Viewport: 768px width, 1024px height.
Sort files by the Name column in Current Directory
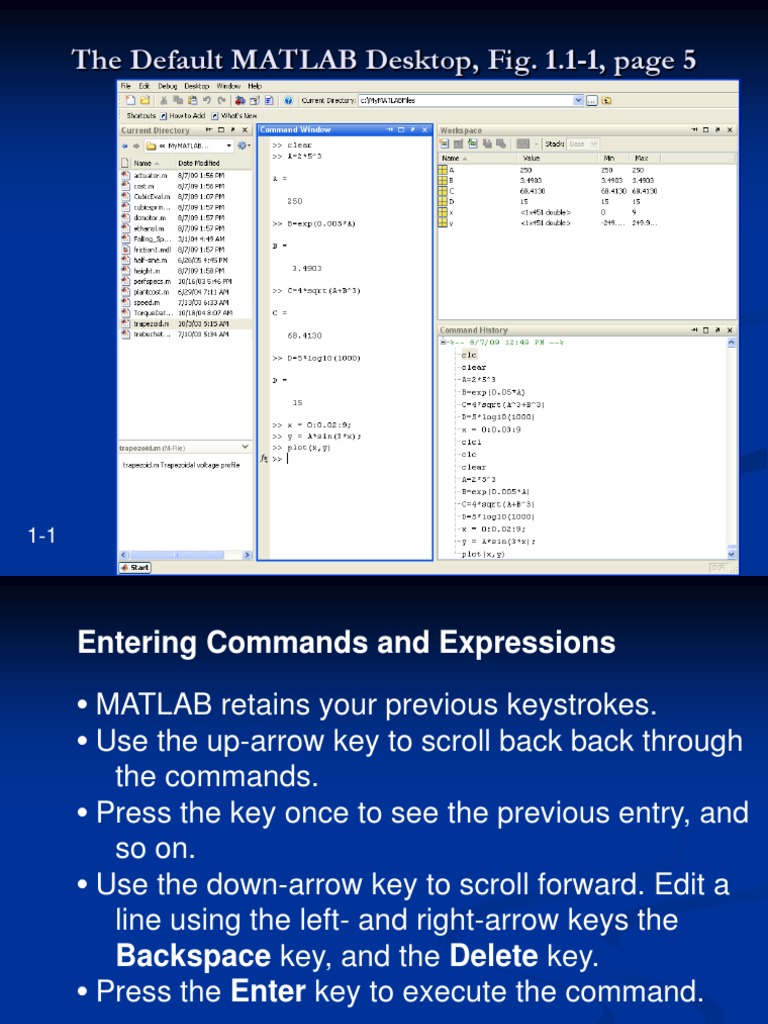(x=147, y=163)
